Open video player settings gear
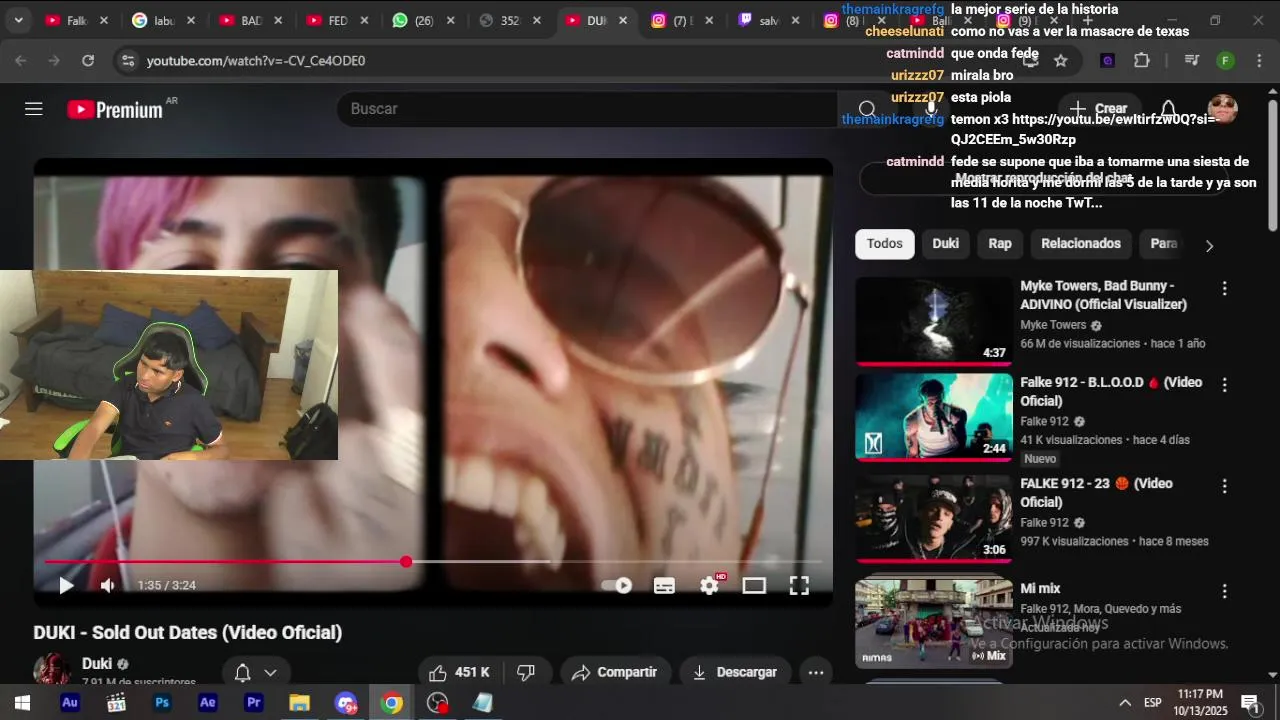The image size is (1280, 720). click(x=710, y=586)
